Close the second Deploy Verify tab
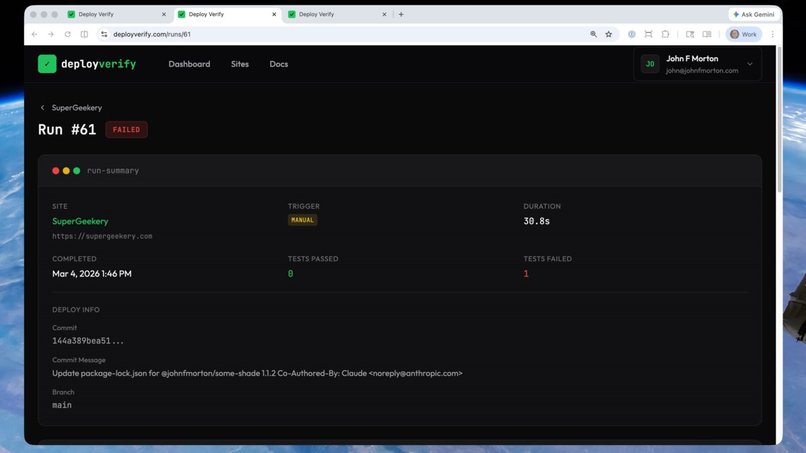806x453 pixels. [x=274, y=14]
